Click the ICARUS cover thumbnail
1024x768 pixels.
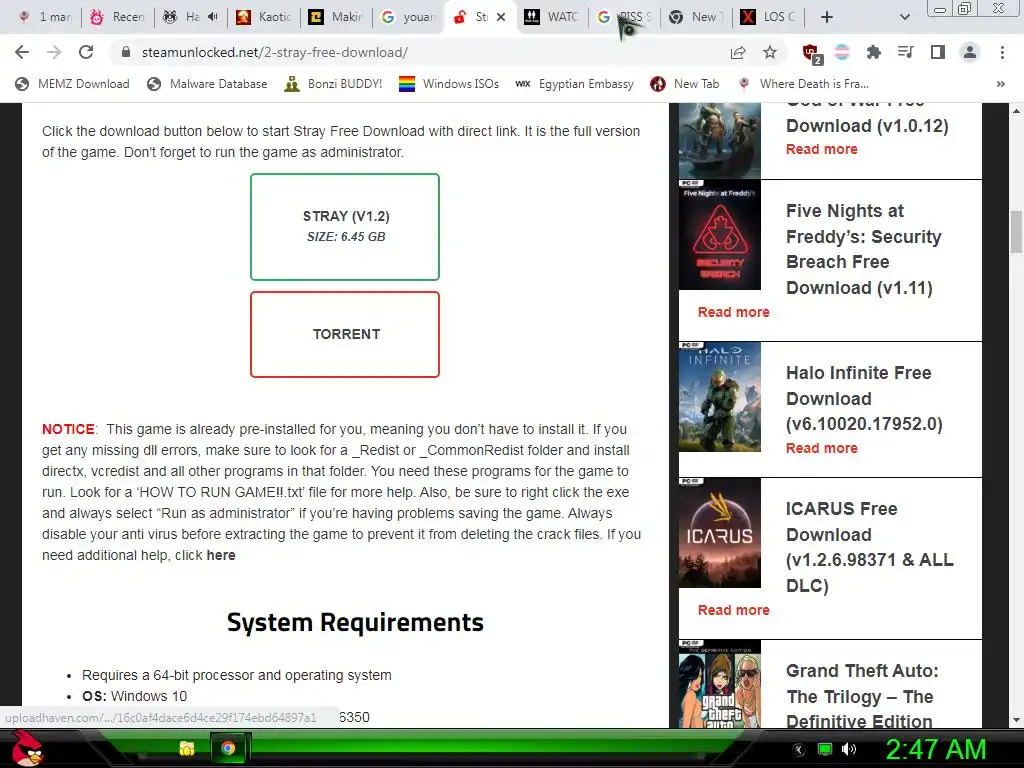click(x=720, y=533)
